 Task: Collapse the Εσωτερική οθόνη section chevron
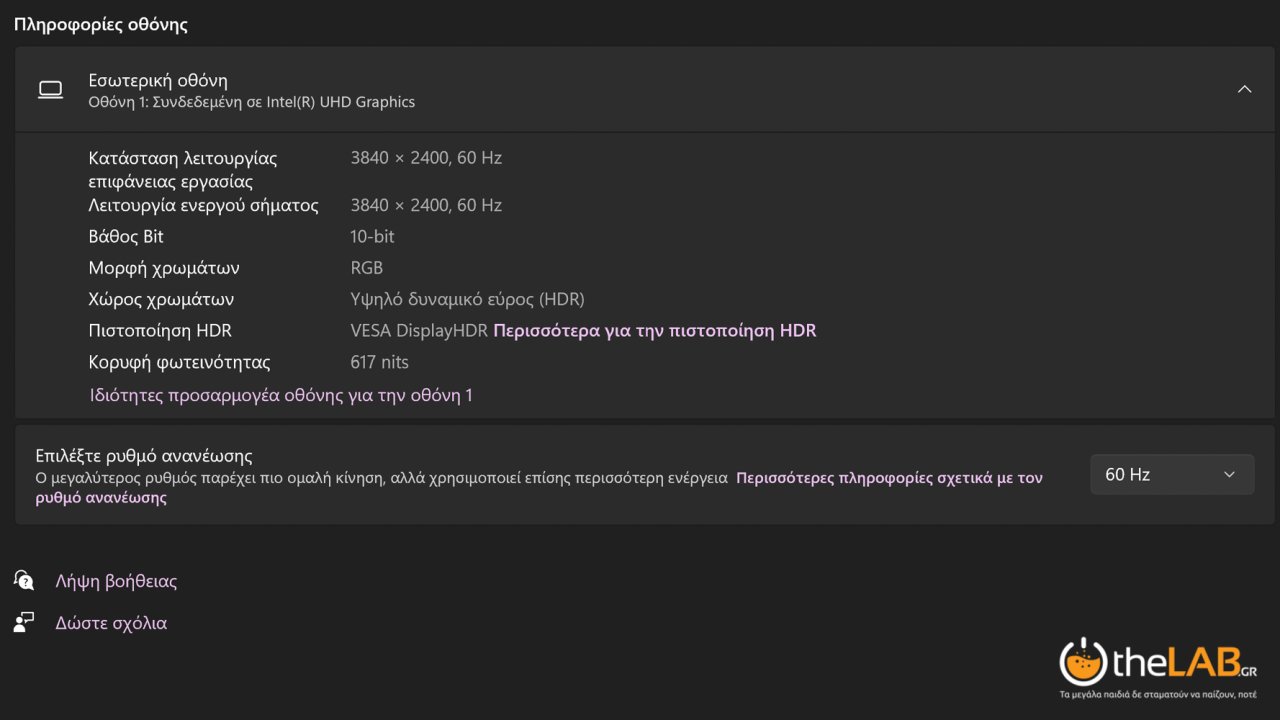click(1244, 89)
